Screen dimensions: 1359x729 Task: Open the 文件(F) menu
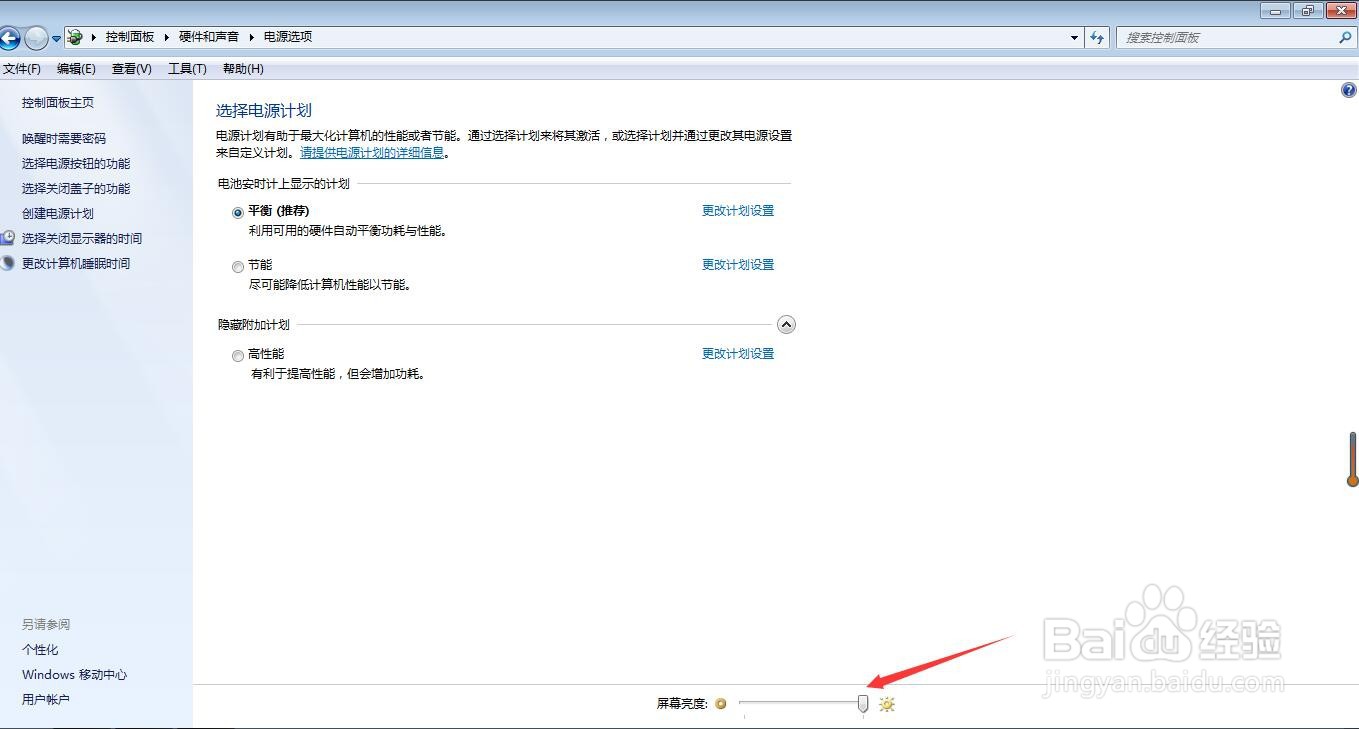pos(22,68)
